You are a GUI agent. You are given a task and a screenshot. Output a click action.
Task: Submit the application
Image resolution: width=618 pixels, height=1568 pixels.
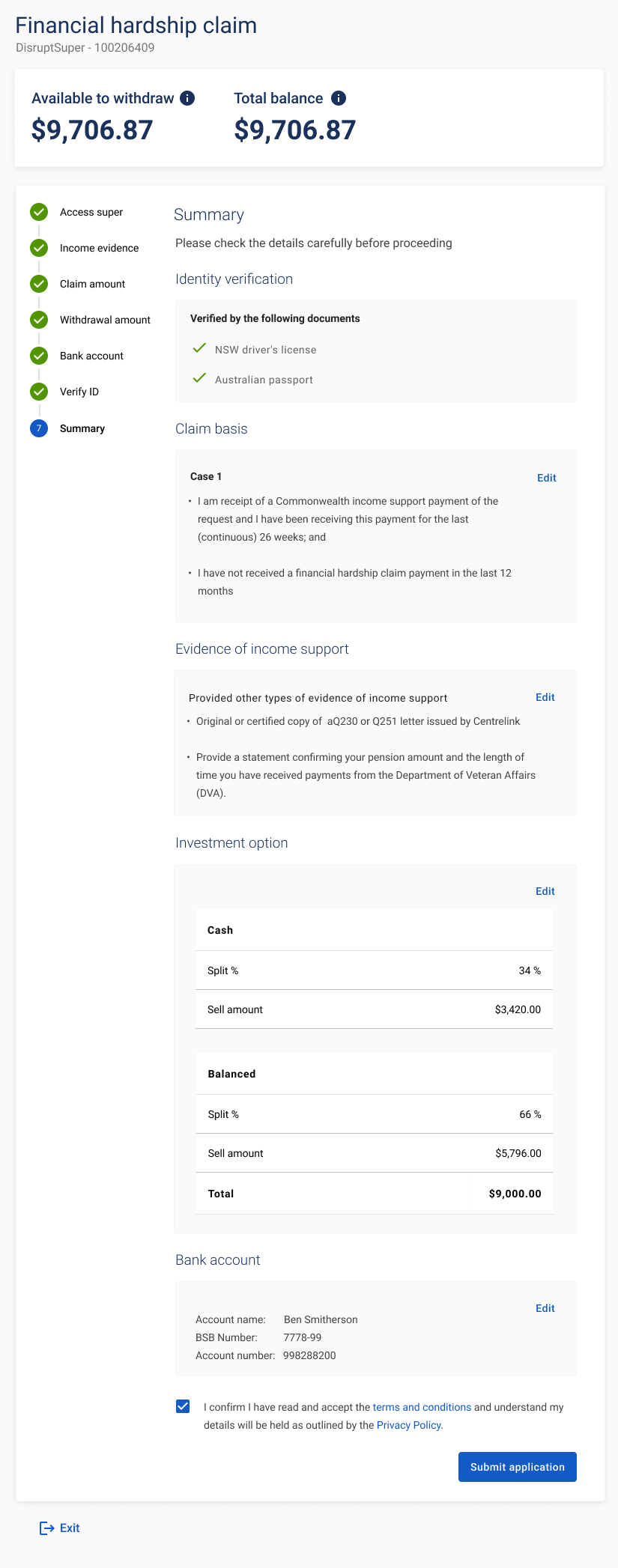pos(518,1467)
